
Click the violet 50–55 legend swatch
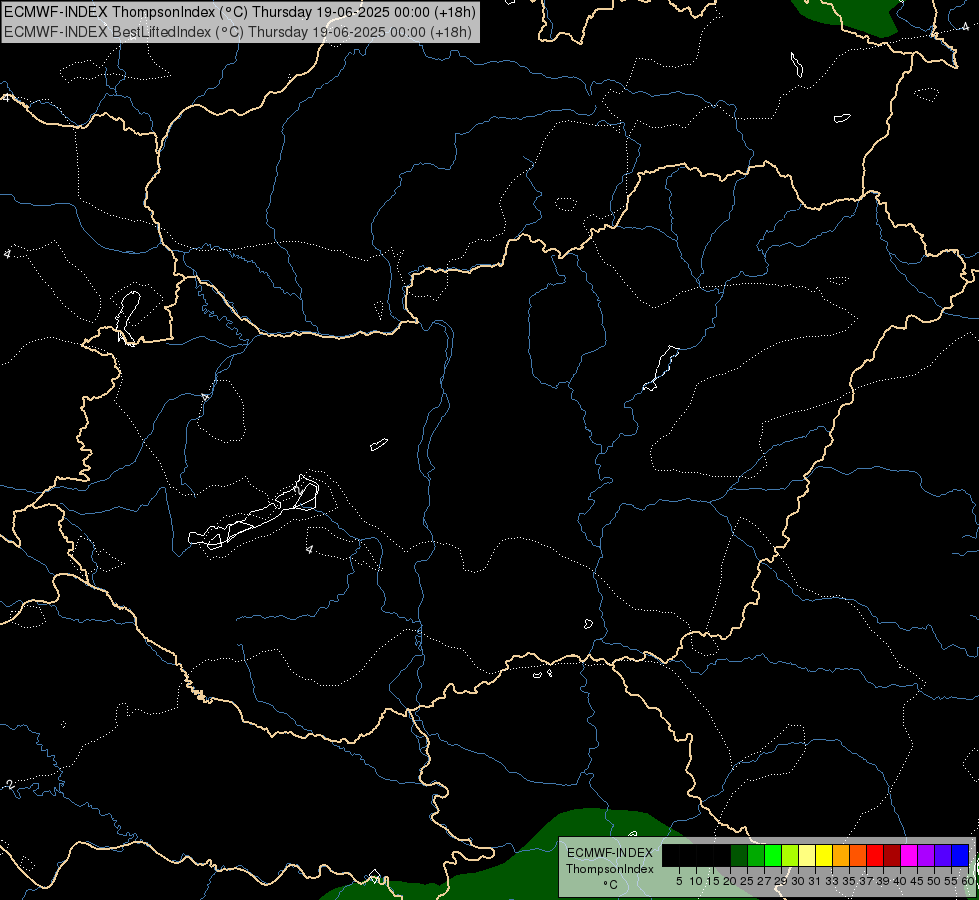coord(943,855)
